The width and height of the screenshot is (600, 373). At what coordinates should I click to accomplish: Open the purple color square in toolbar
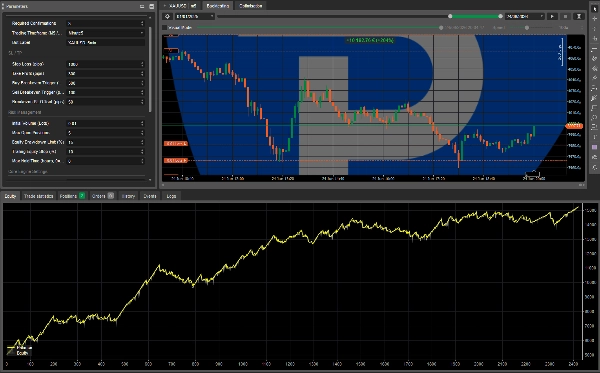tap(594, 147)
